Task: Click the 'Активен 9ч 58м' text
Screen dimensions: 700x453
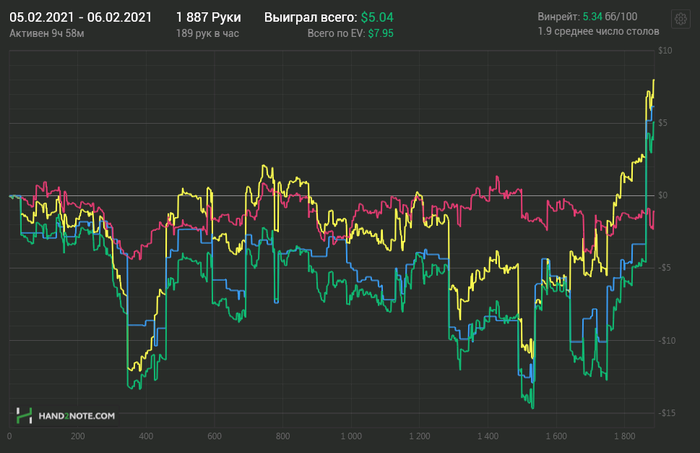Action: 47,33
